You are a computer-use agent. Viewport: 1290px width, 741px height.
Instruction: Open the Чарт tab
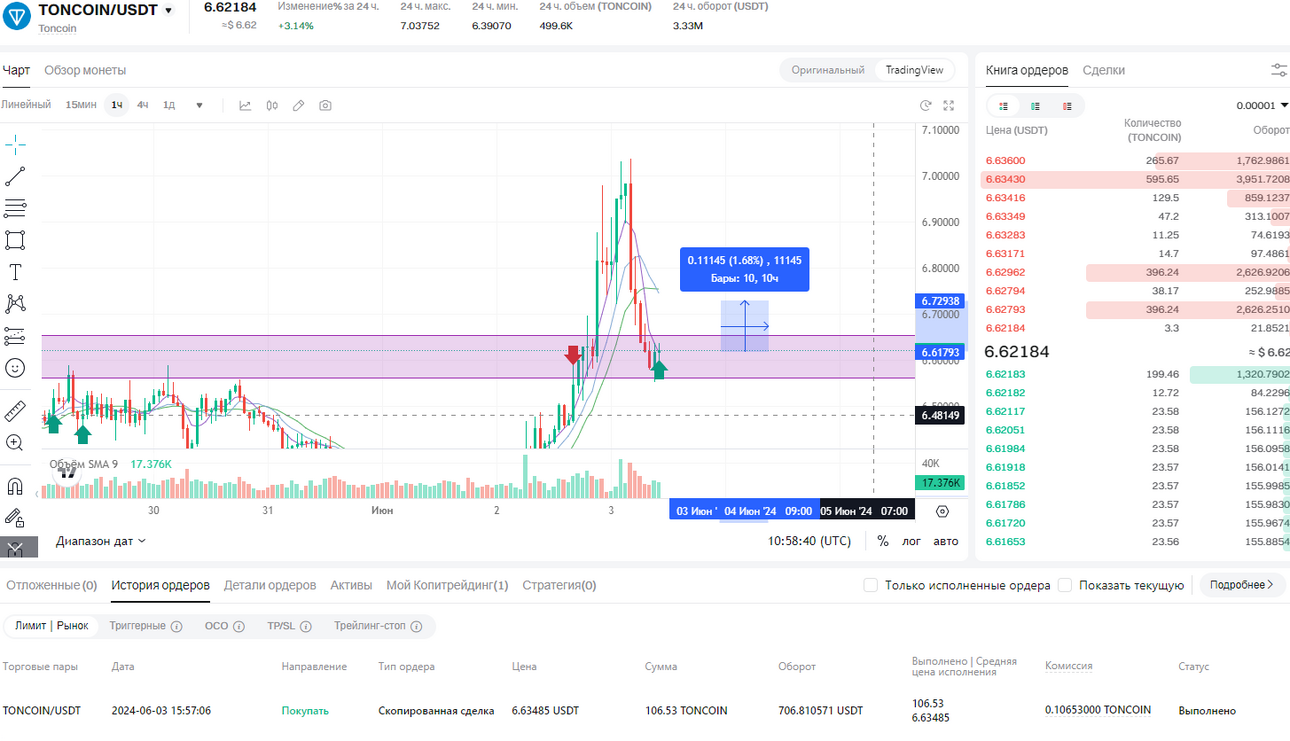(x=16, y=70)
